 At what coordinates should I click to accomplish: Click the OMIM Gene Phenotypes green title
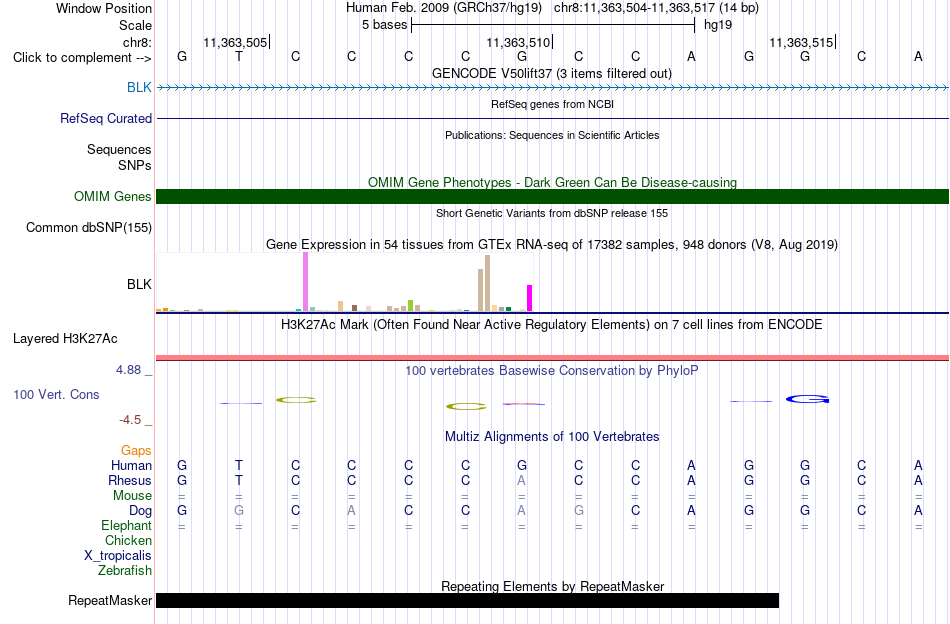[x=552, y=182]
